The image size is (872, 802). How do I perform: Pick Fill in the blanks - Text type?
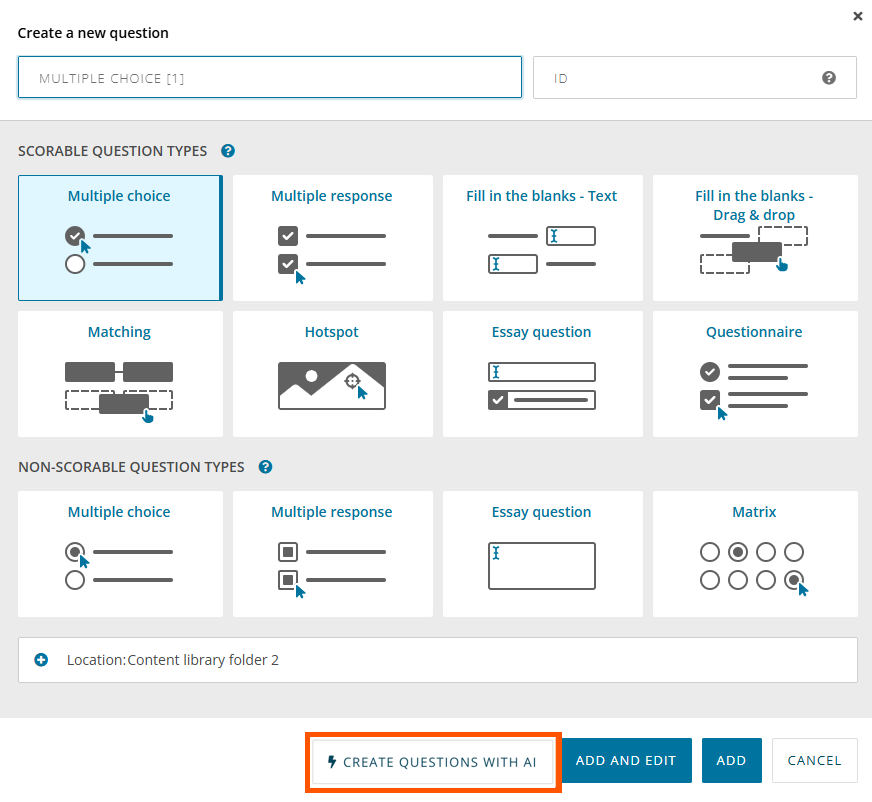542,238
